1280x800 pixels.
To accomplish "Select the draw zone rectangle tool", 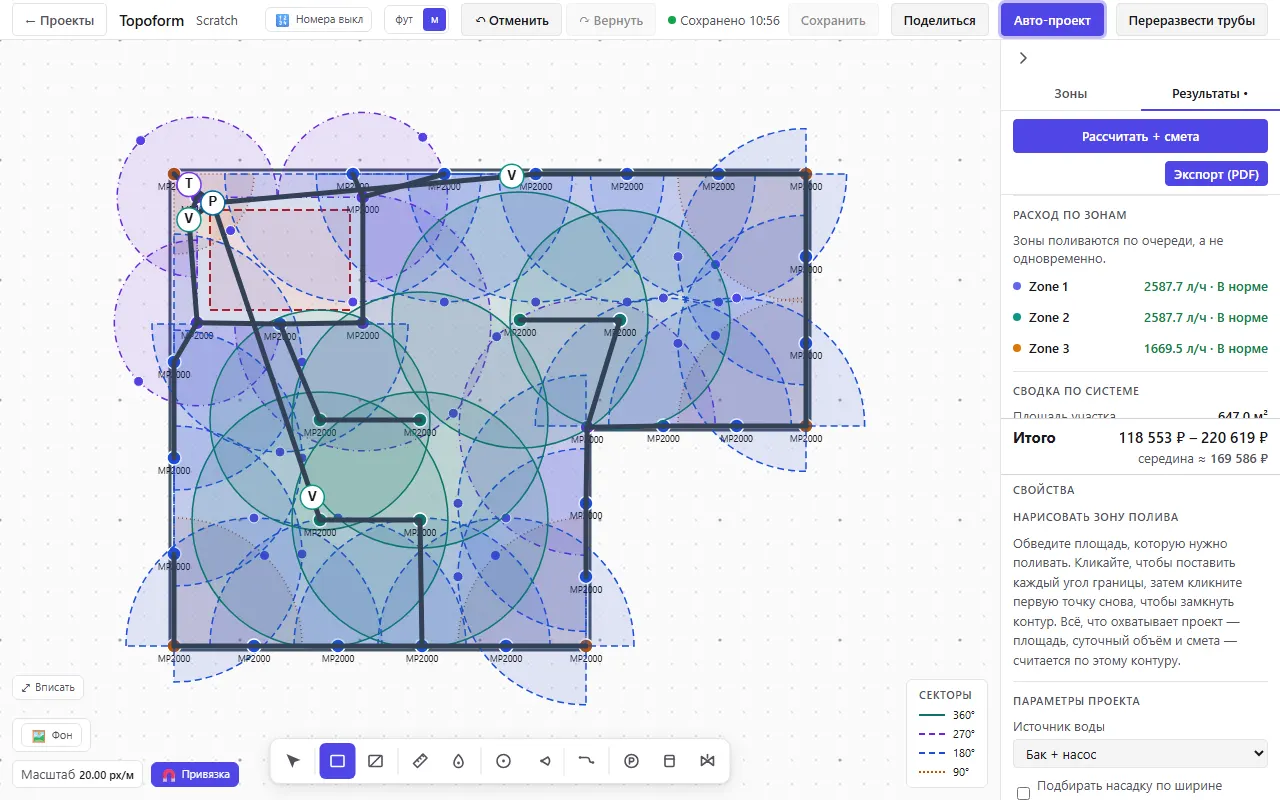I will tap(337, 761).
